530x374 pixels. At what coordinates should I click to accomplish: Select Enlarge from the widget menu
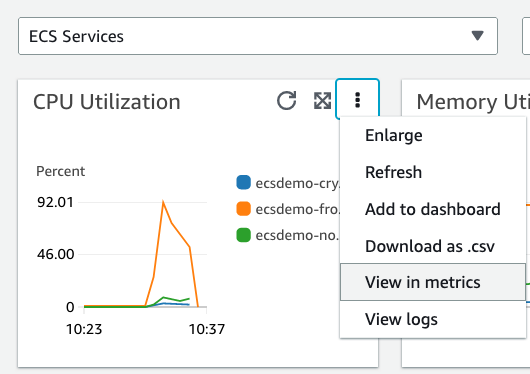click(433, 136)
